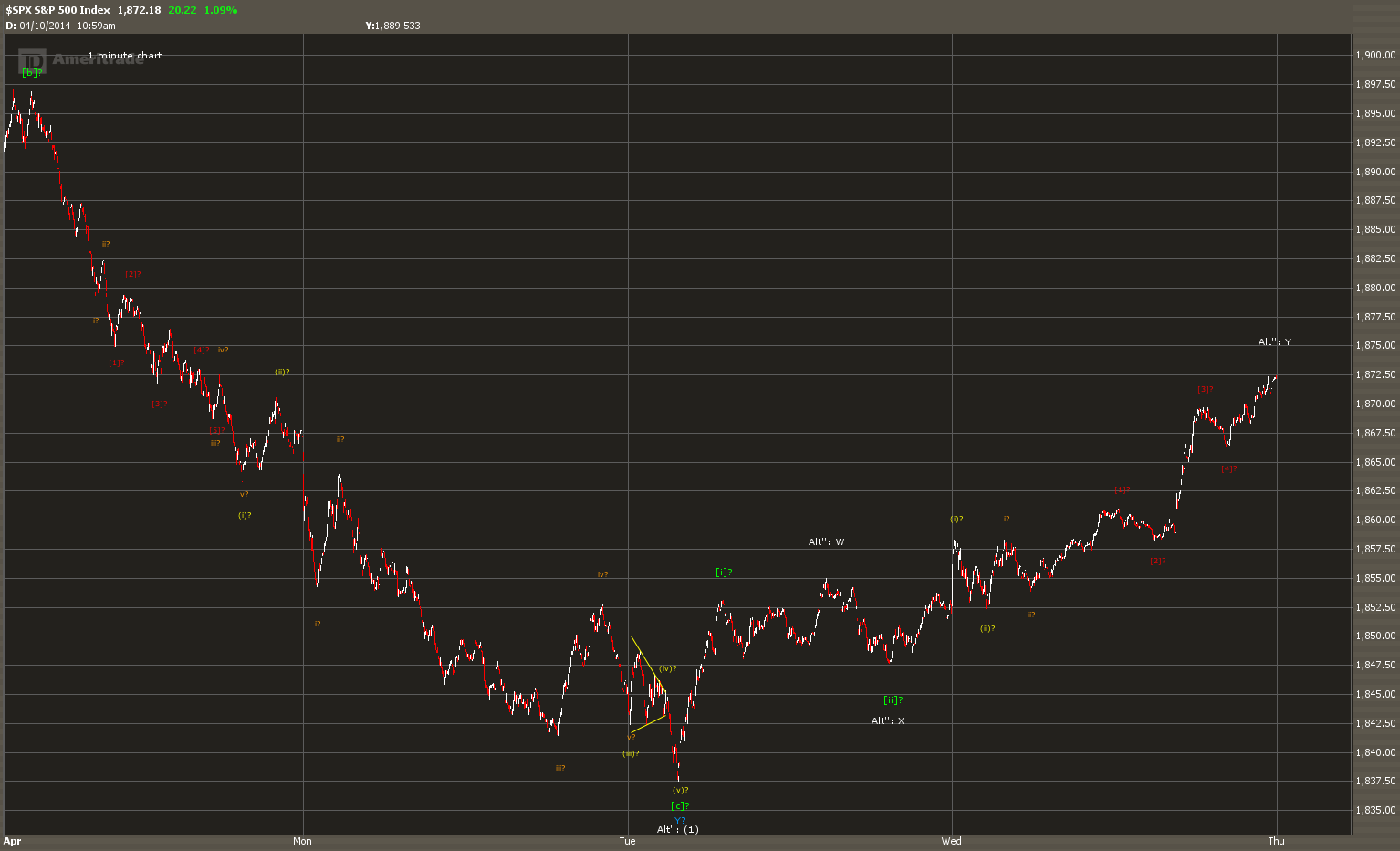The height and width of the screenshot is (851, 1400).
Task: Select the green "[b]?" wave label
Action: [x=32, y=72]
